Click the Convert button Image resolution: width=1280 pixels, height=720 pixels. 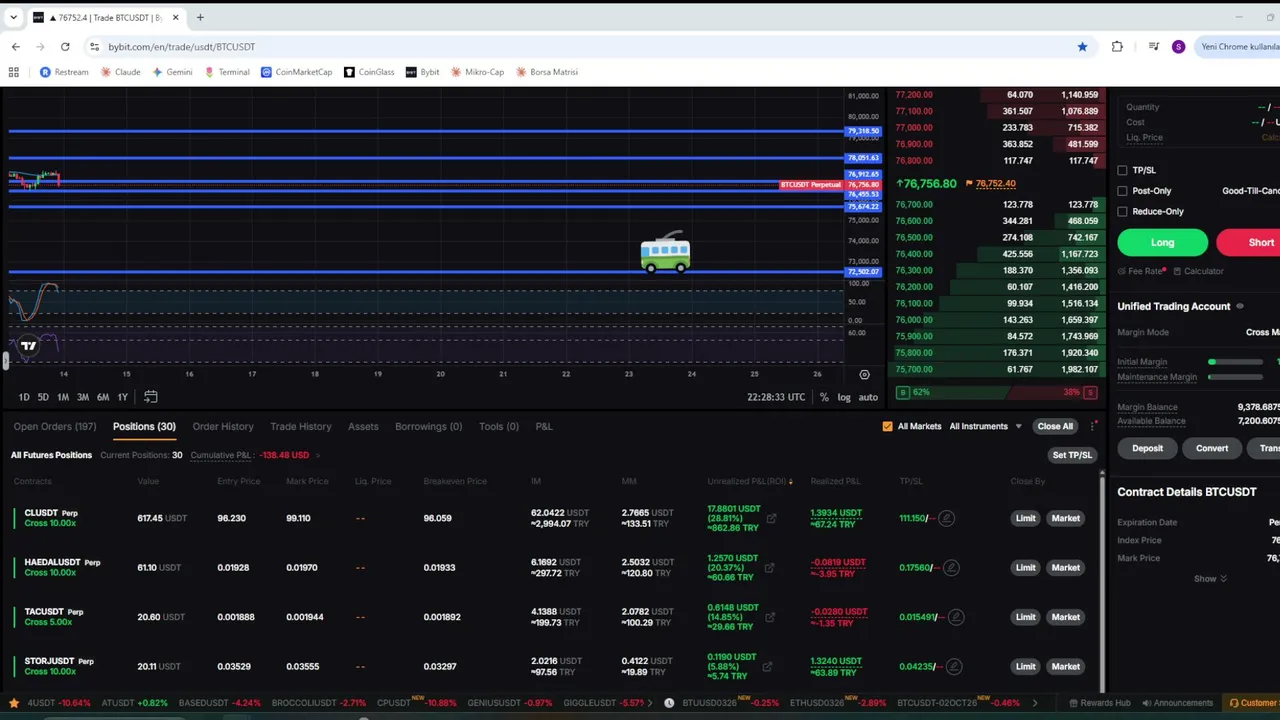(x=1212, y=448)
